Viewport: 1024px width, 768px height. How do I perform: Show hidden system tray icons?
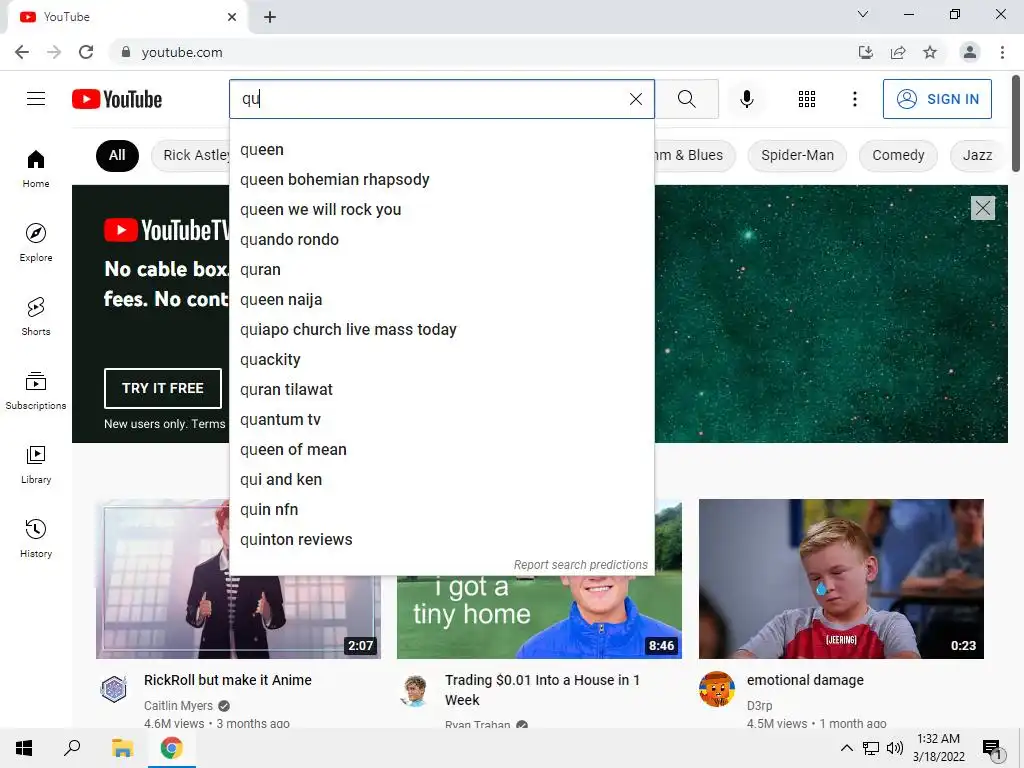846,748
